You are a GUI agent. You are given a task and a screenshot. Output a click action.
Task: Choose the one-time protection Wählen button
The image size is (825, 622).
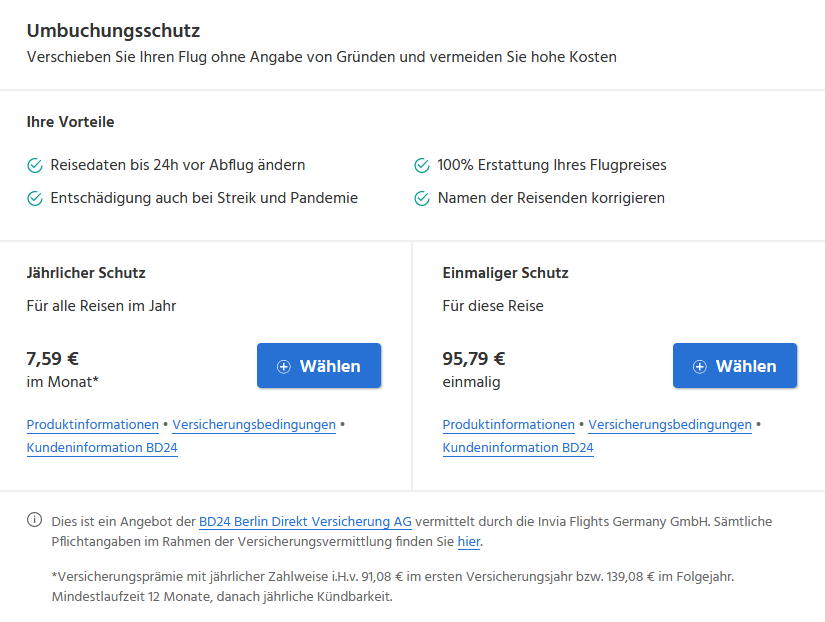[735, 366]
